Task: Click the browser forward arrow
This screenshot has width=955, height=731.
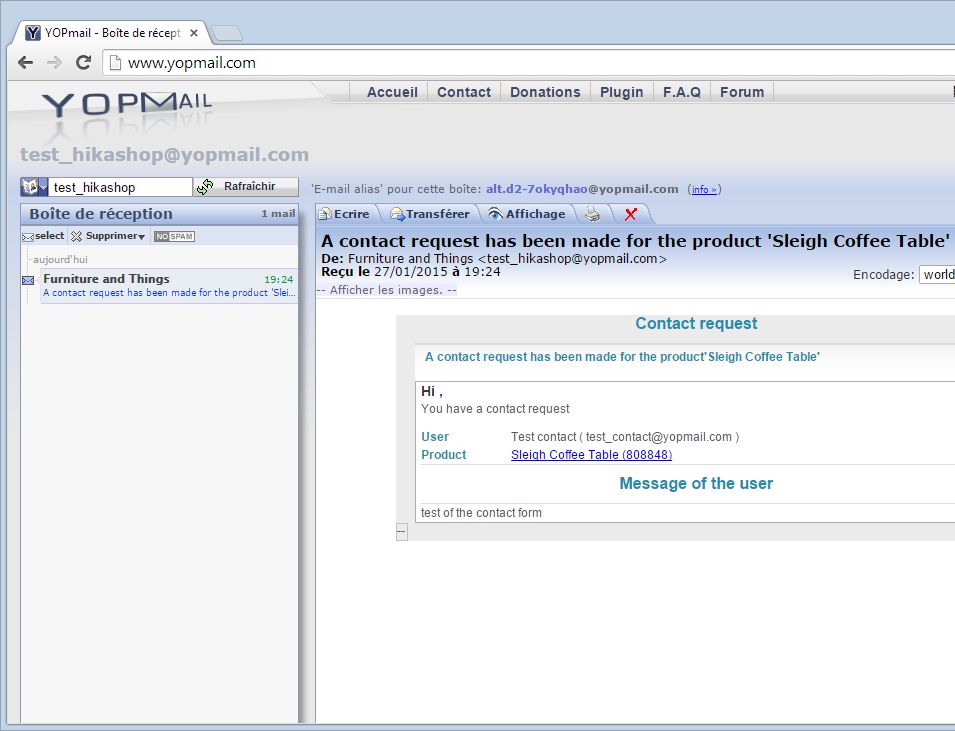Action: coord(54,62)
